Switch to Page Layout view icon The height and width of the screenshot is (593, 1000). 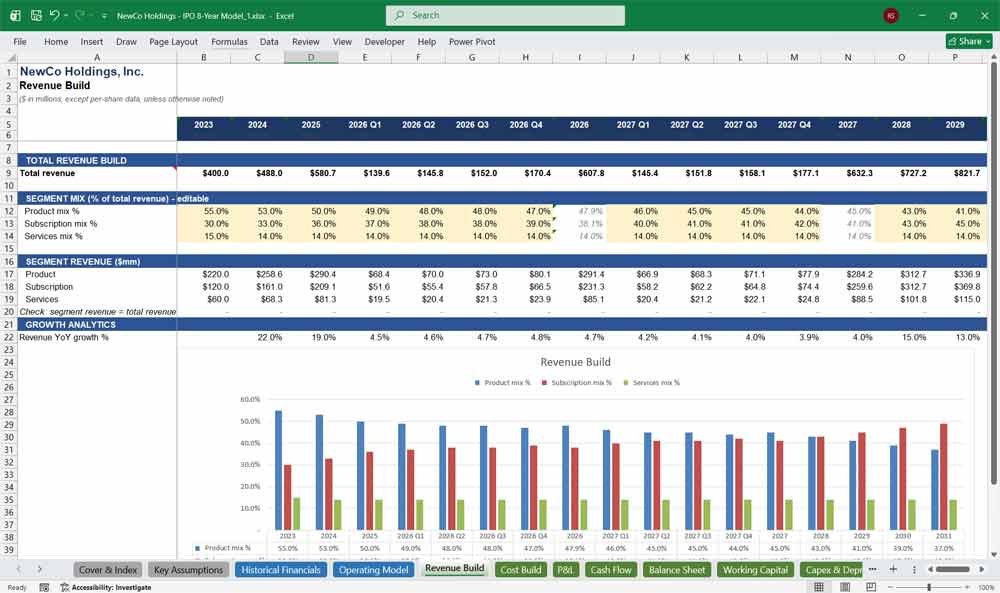click(845, 587)
